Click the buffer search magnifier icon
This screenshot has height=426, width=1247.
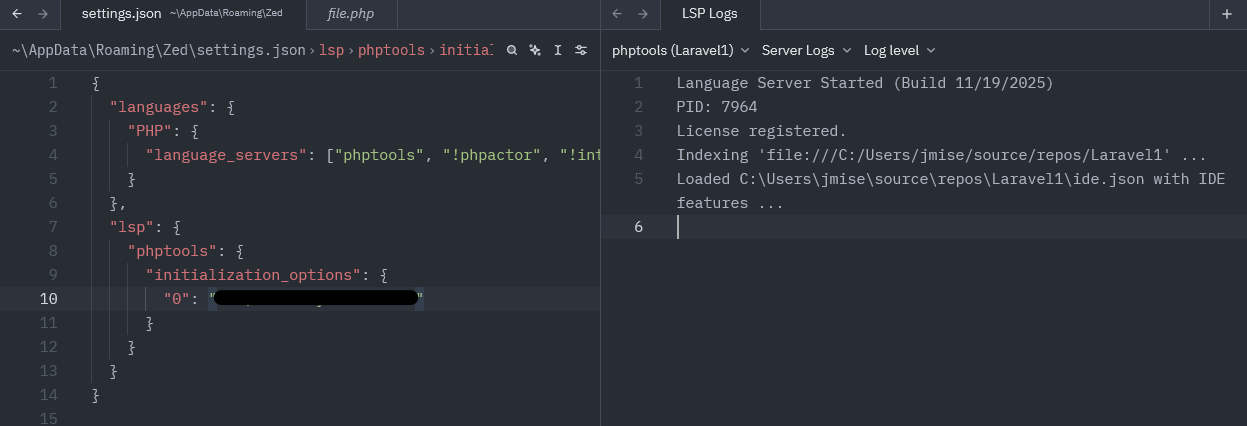pyautogui.click(x=512, y=50)
